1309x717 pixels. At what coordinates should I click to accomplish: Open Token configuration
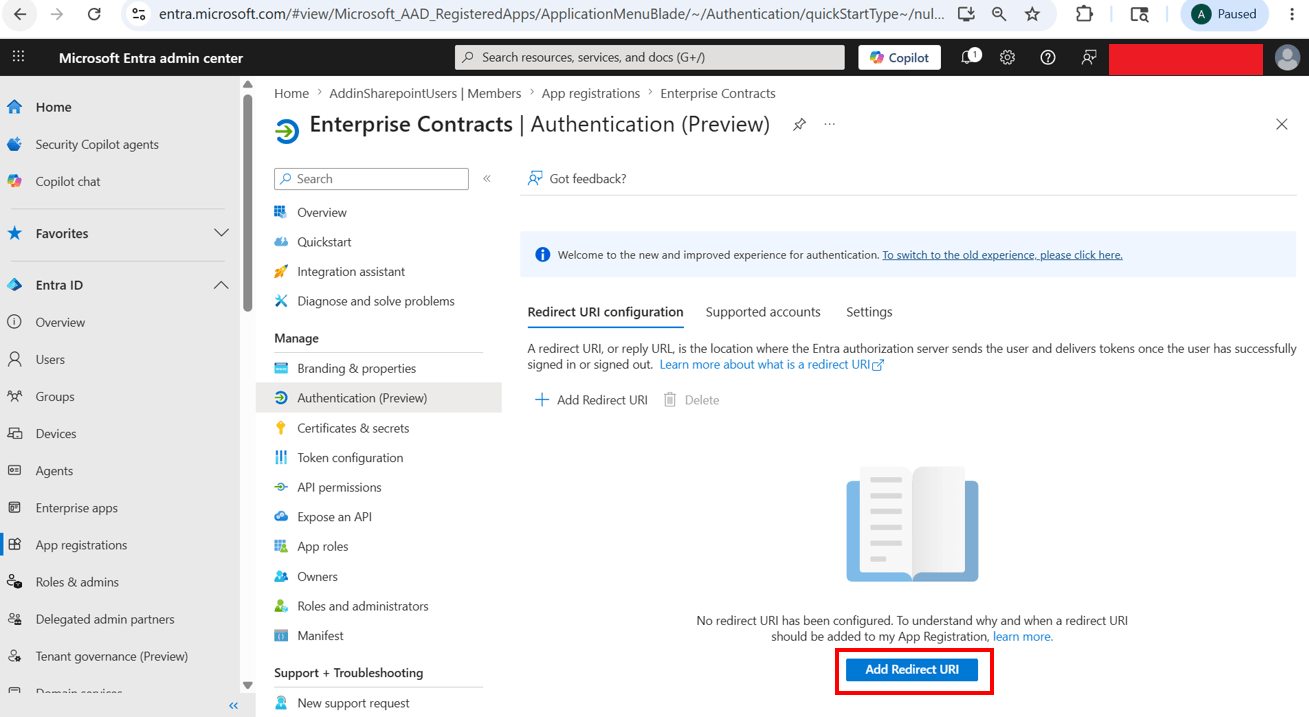pos(350,457)
